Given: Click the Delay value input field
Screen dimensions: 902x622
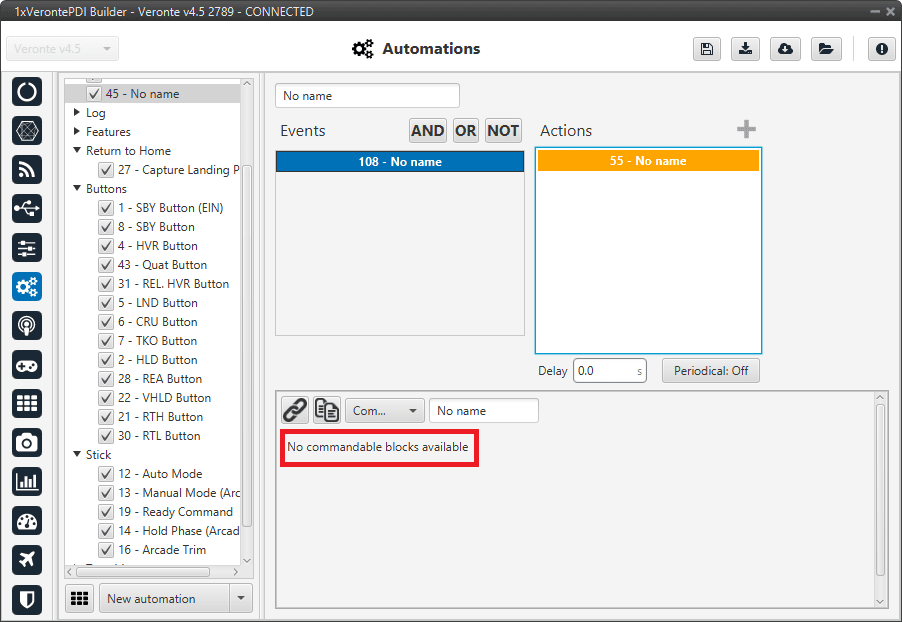Looking at the screenshot, I should tap(602, 371).
